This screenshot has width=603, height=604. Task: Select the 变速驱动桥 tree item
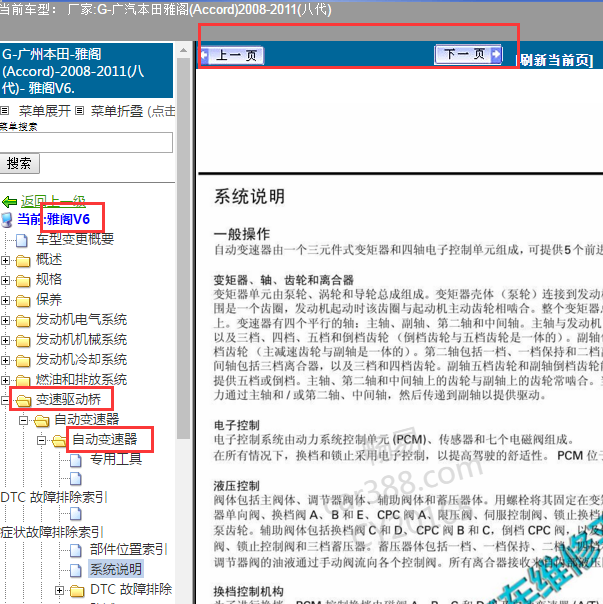(x=68, y=399)
